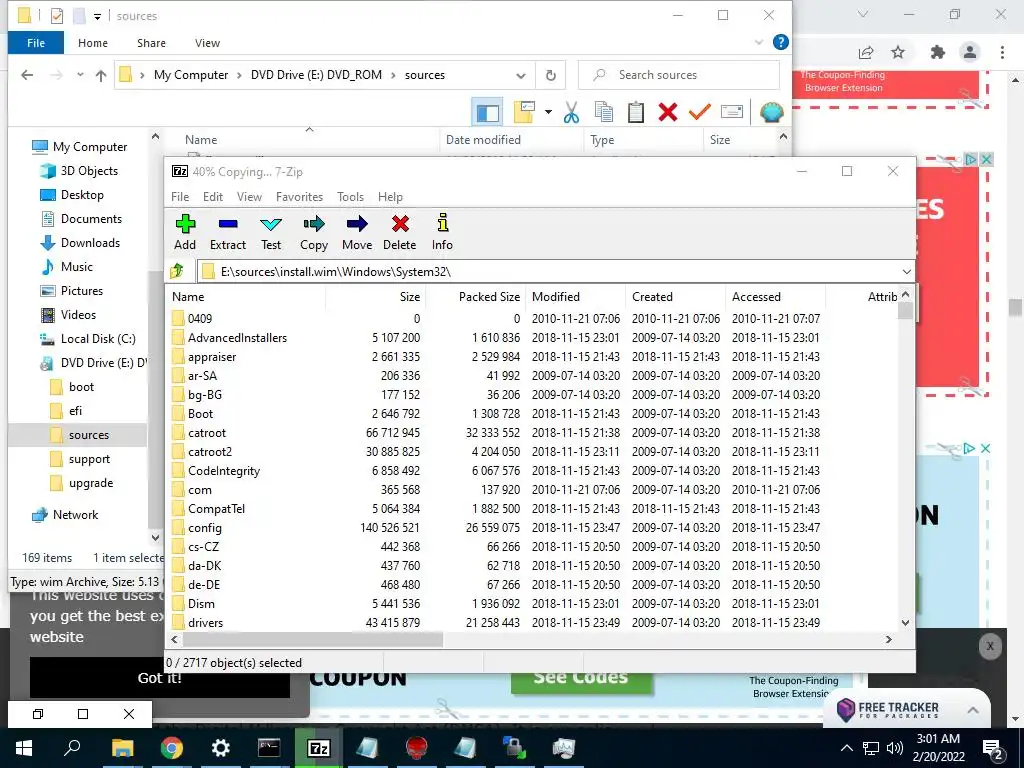Go up one level in Explorer
The width and height of the screenshot is (1024, 768).
click(101, 75)
